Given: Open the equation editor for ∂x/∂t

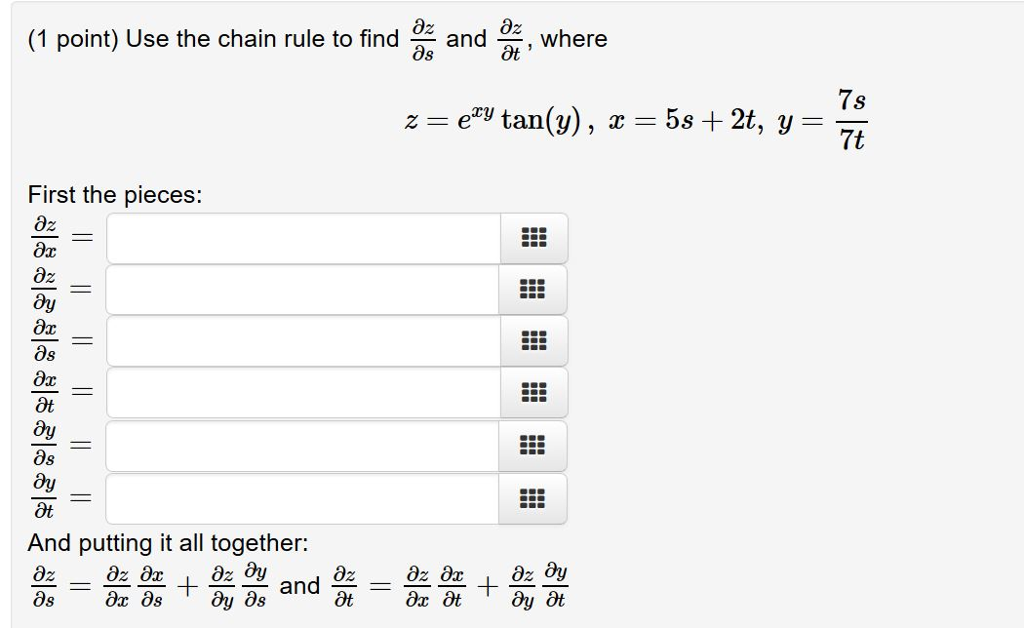Looking at the screenshot, I should pos(534,393).
